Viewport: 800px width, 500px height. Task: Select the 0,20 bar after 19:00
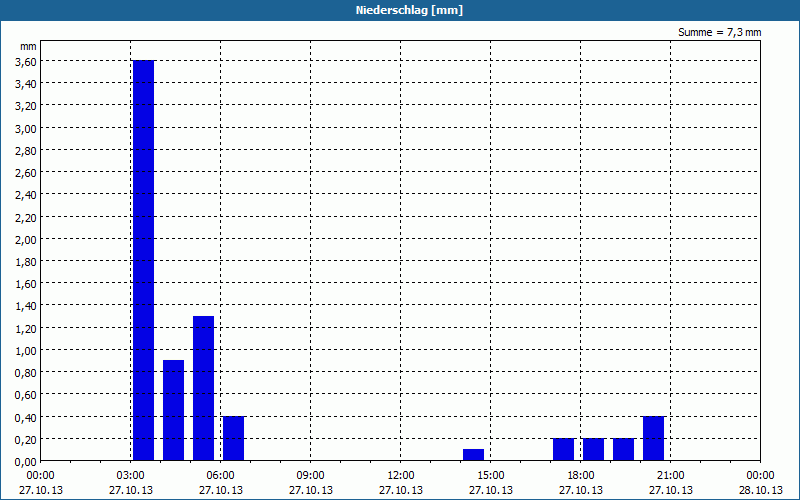[623, 449]
